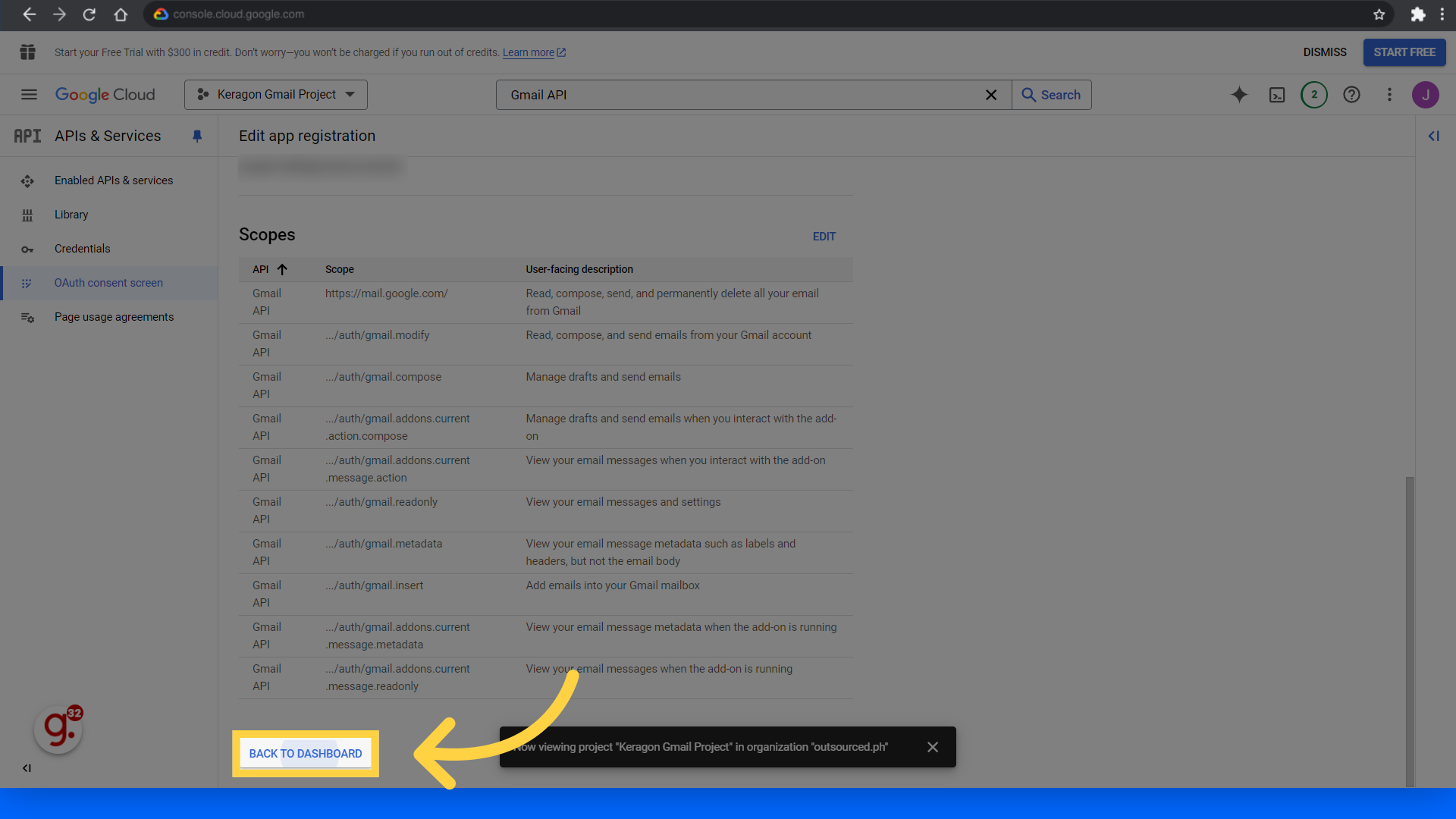Collapse the left navigation sidebar

[x=27, y=768]
